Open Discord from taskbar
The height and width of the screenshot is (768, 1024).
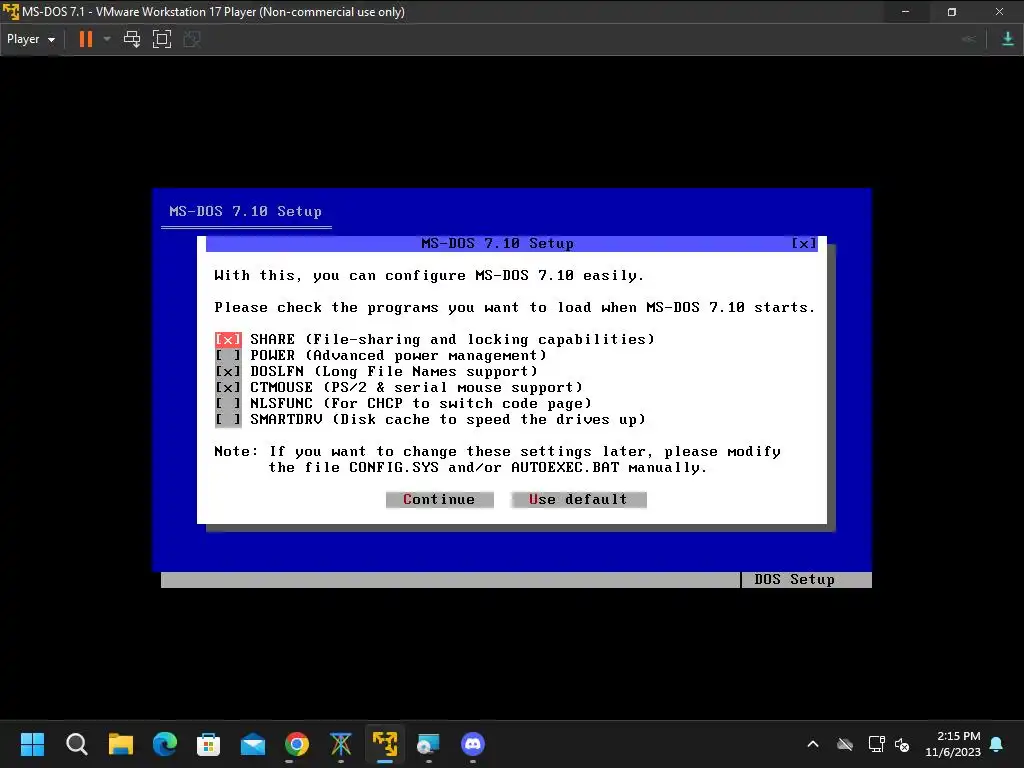tap(473, 744)
